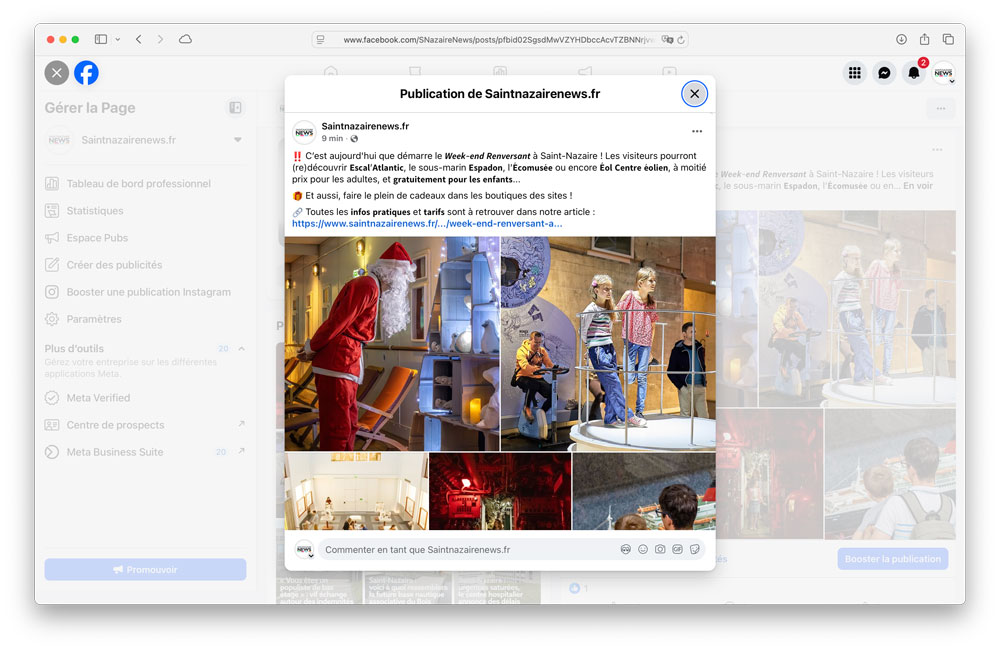Viewport: 1000px width, 650px height.
Task: Open the Safari sidebar chevron dropdown
Action: click(118, 39)
